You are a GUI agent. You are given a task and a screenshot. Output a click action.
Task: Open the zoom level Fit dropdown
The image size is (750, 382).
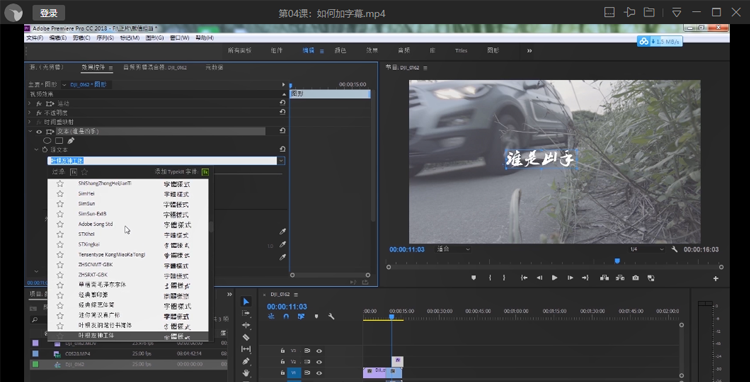pyautogui.click(x=453, y=249)
